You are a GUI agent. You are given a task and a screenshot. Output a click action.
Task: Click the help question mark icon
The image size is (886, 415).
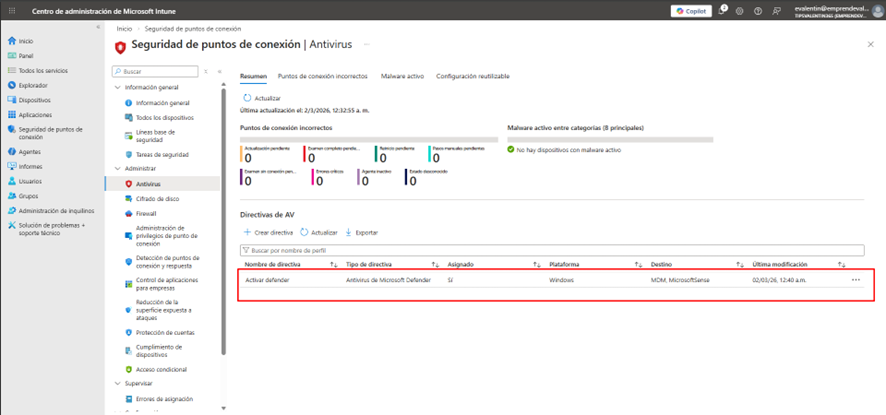758,11
